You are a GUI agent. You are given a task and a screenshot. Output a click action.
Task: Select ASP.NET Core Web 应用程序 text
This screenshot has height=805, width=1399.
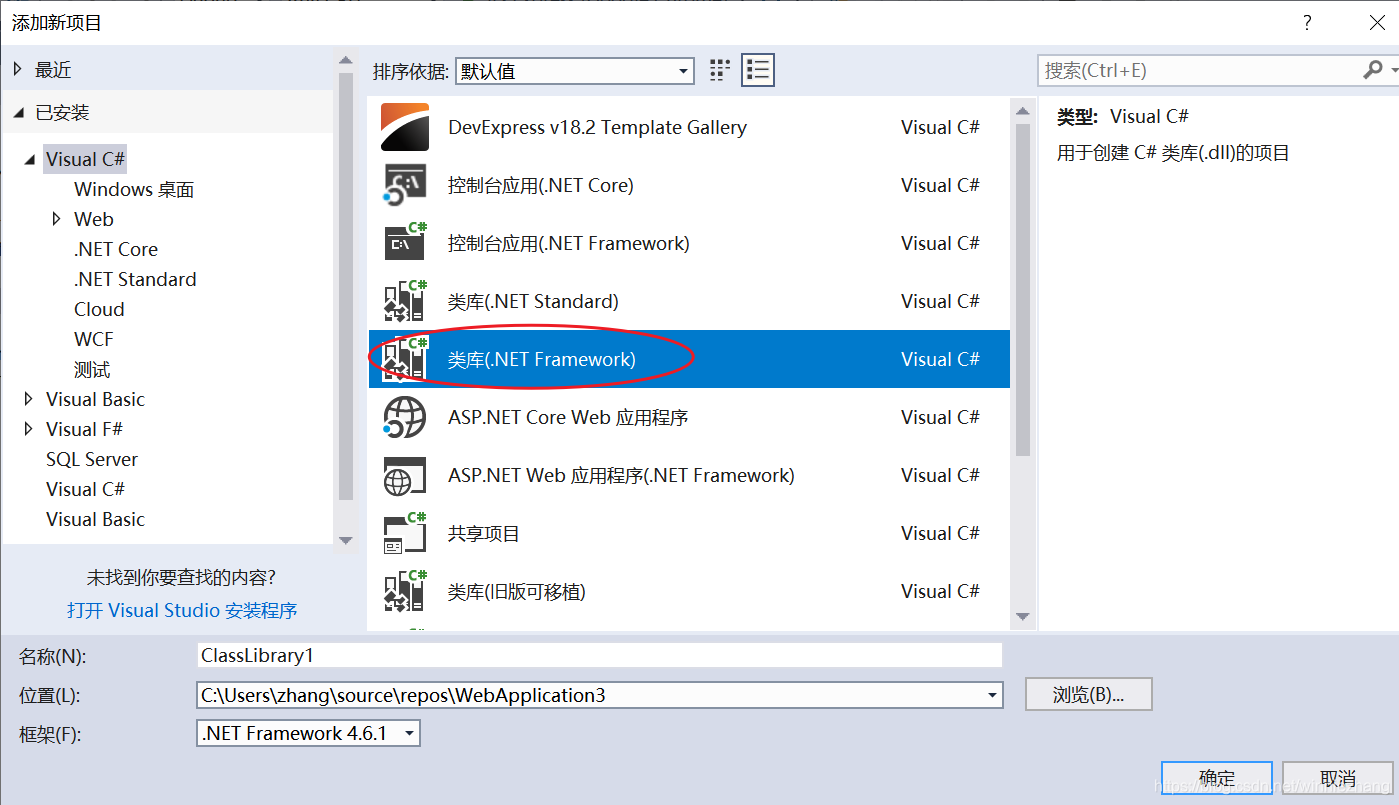(568, 417)
